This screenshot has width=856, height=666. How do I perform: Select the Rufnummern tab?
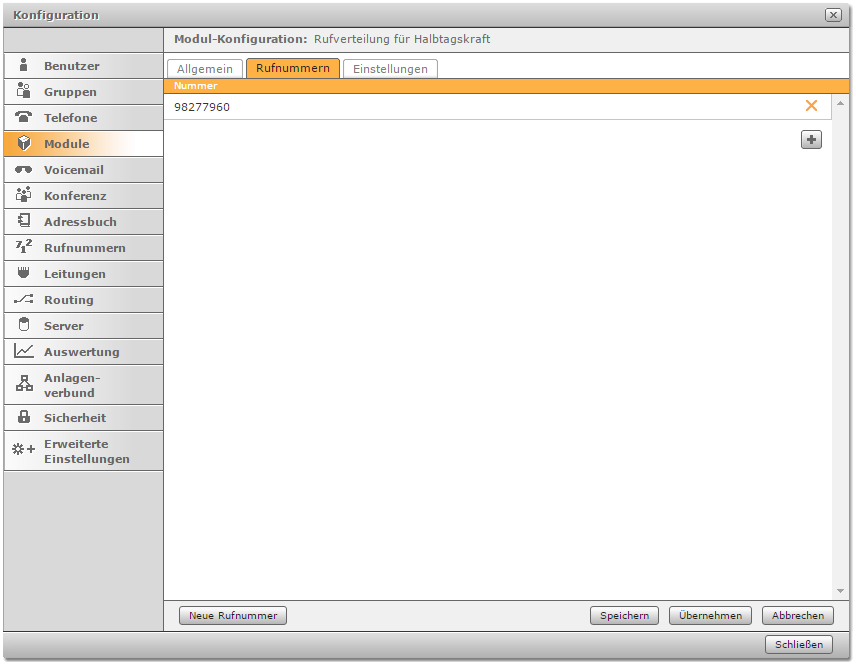click(x=293, y=69)
